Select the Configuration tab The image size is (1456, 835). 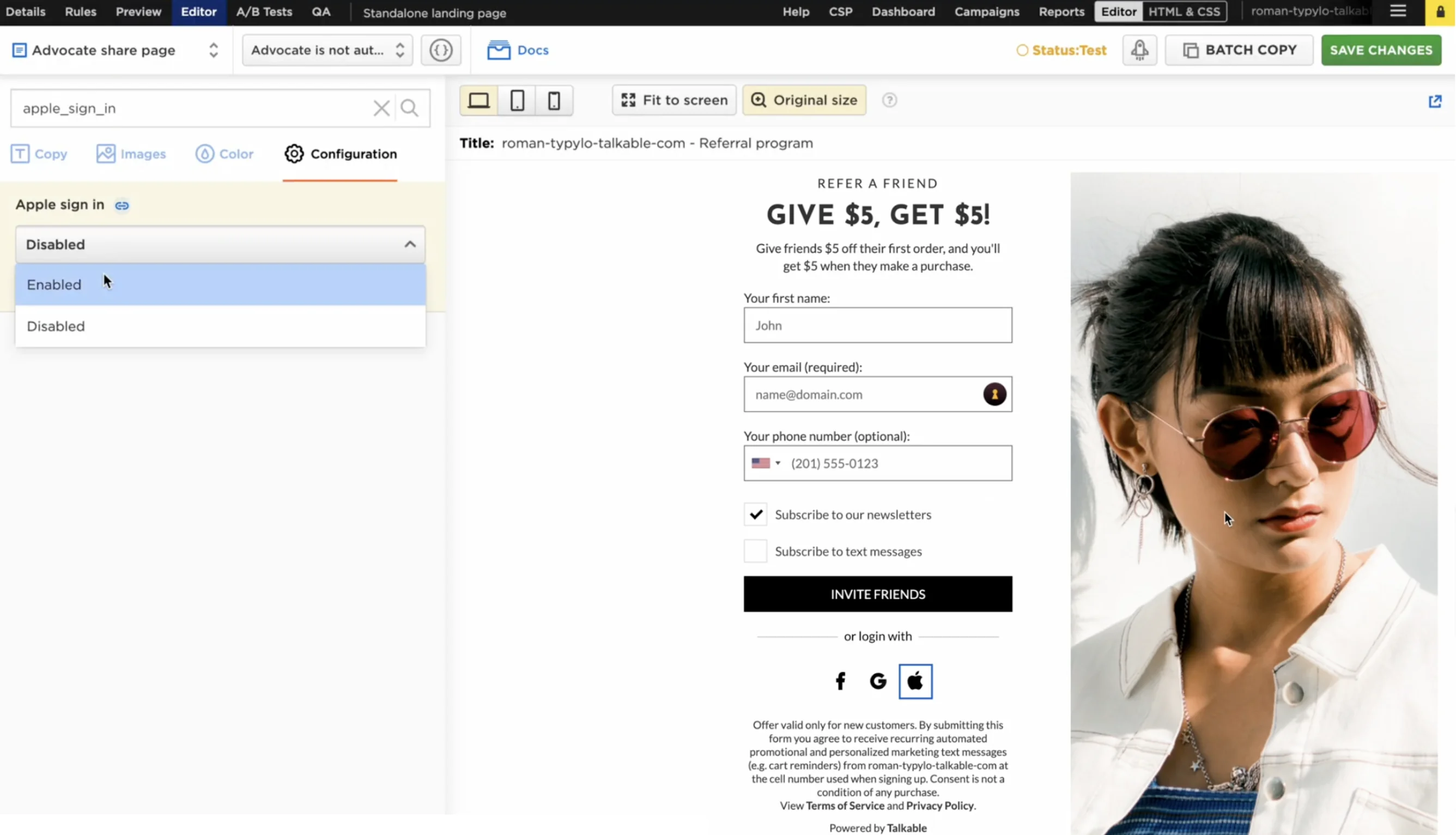pyautogui.click(x=341, y=154)
